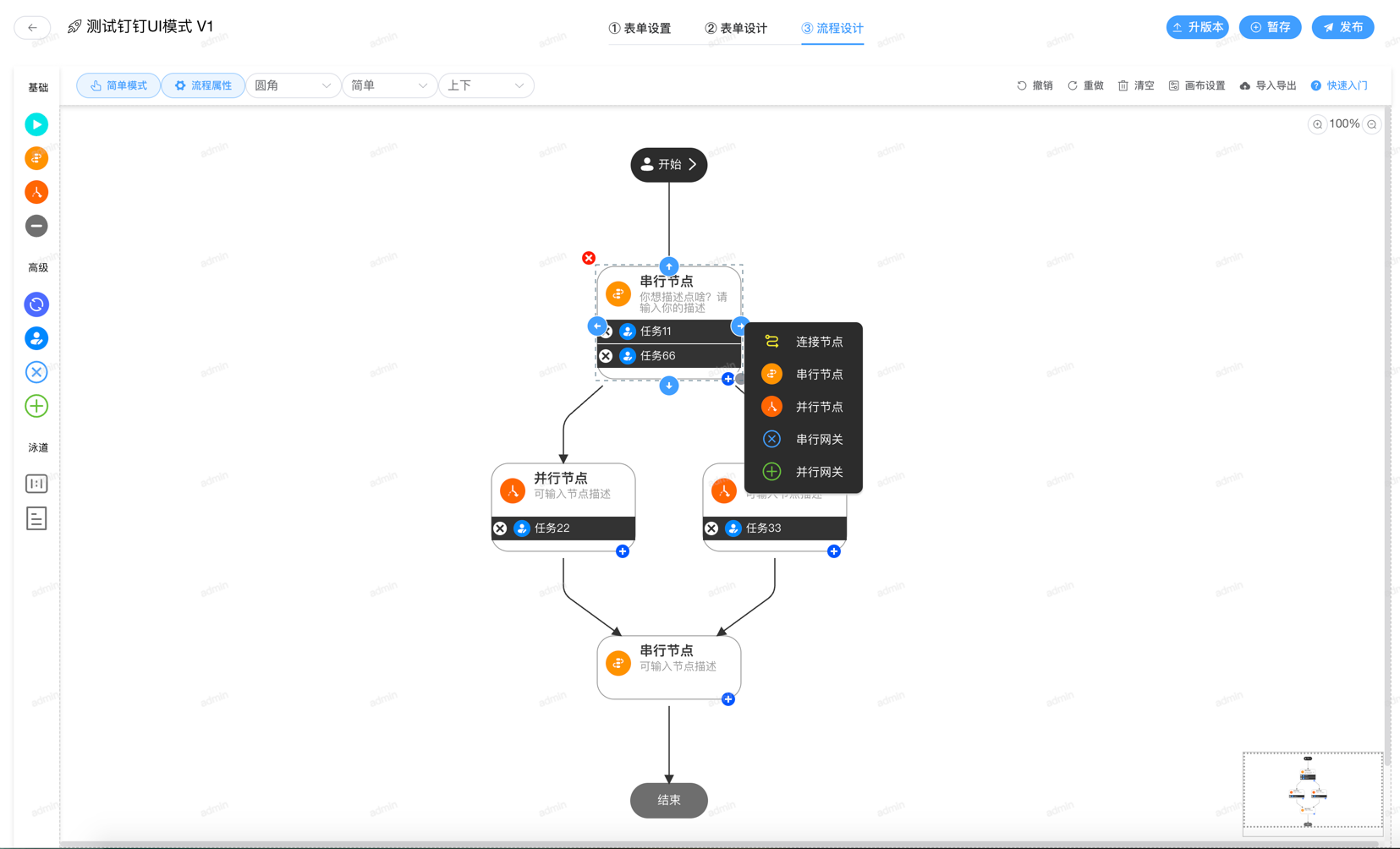The image size is (1400, 849).
Task: Remove task 任务66 from the serial node
Action: 606,356
